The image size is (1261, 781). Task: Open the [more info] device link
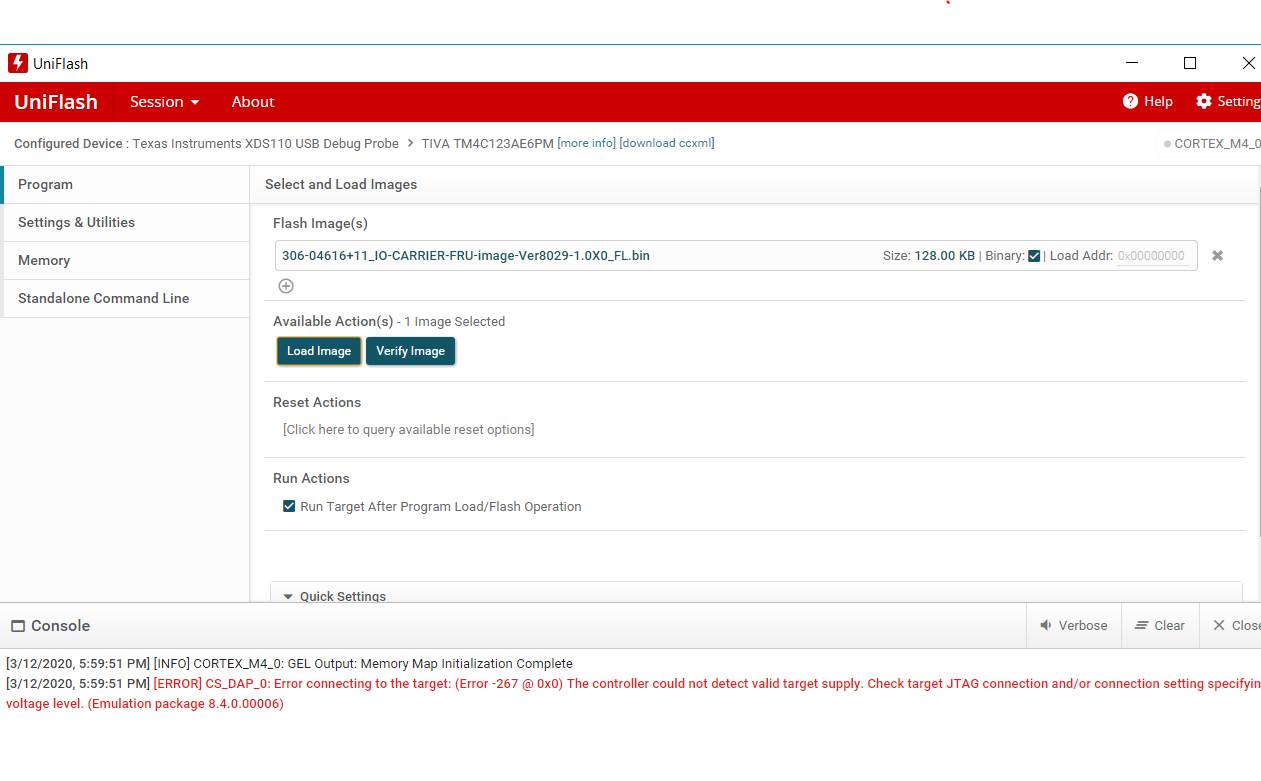coord(587,143)
